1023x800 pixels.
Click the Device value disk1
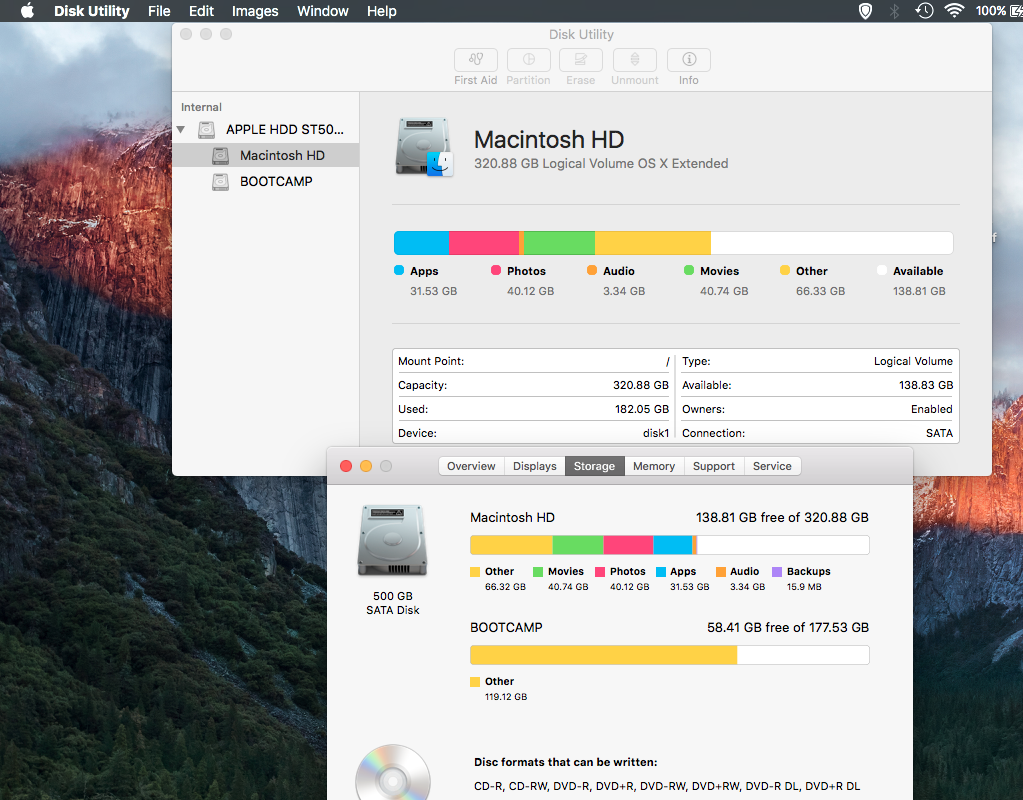coord(656,433)
